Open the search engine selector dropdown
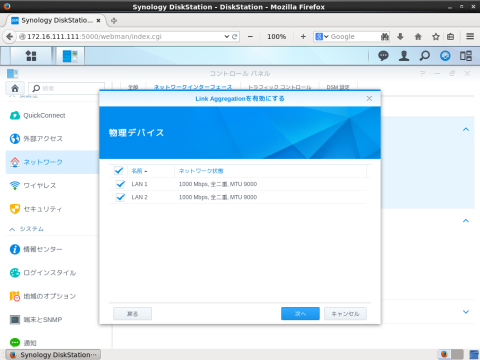480x360 pixels. pos(322,37)
